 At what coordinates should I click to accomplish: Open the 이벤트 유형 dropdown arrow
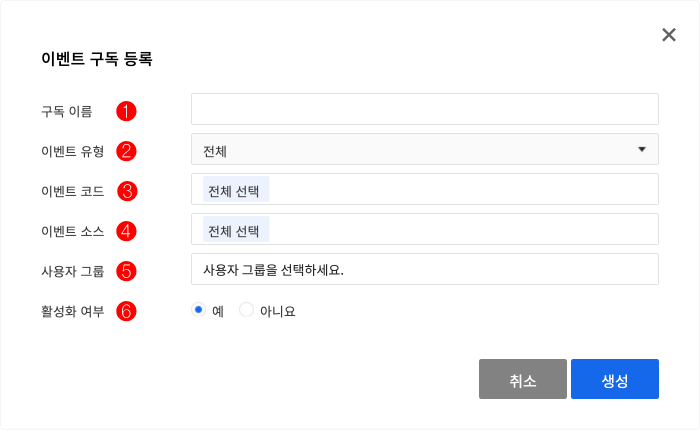coord(642,149)
